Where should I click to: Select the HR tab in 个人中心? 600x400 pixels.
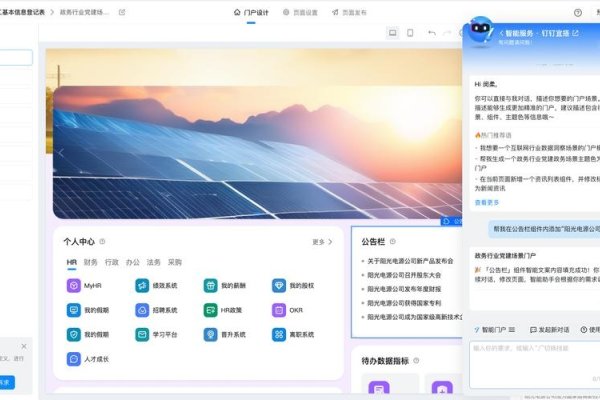click(72, 263)
